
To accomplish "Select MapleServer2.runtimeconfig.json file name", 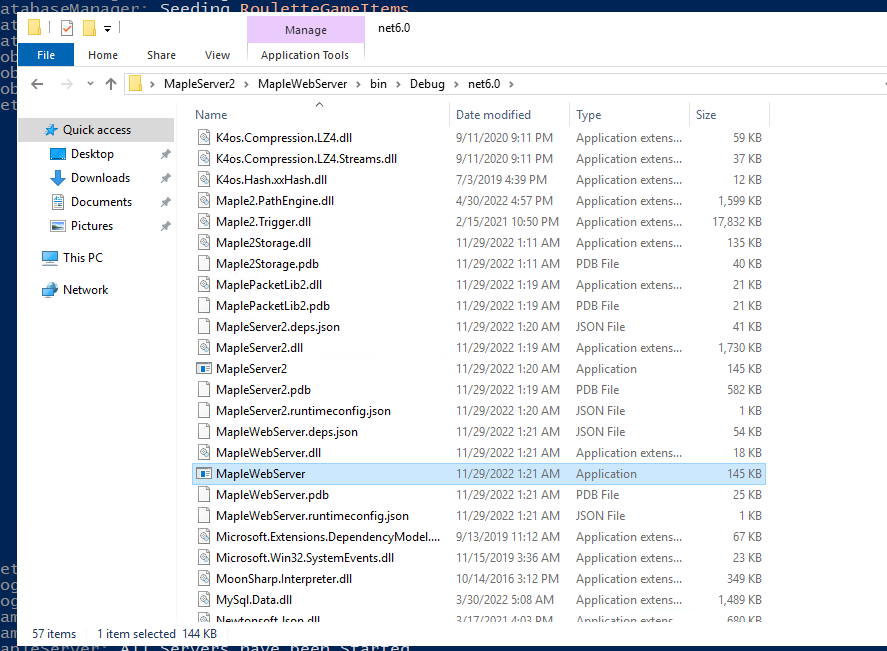I will (303, 411).
